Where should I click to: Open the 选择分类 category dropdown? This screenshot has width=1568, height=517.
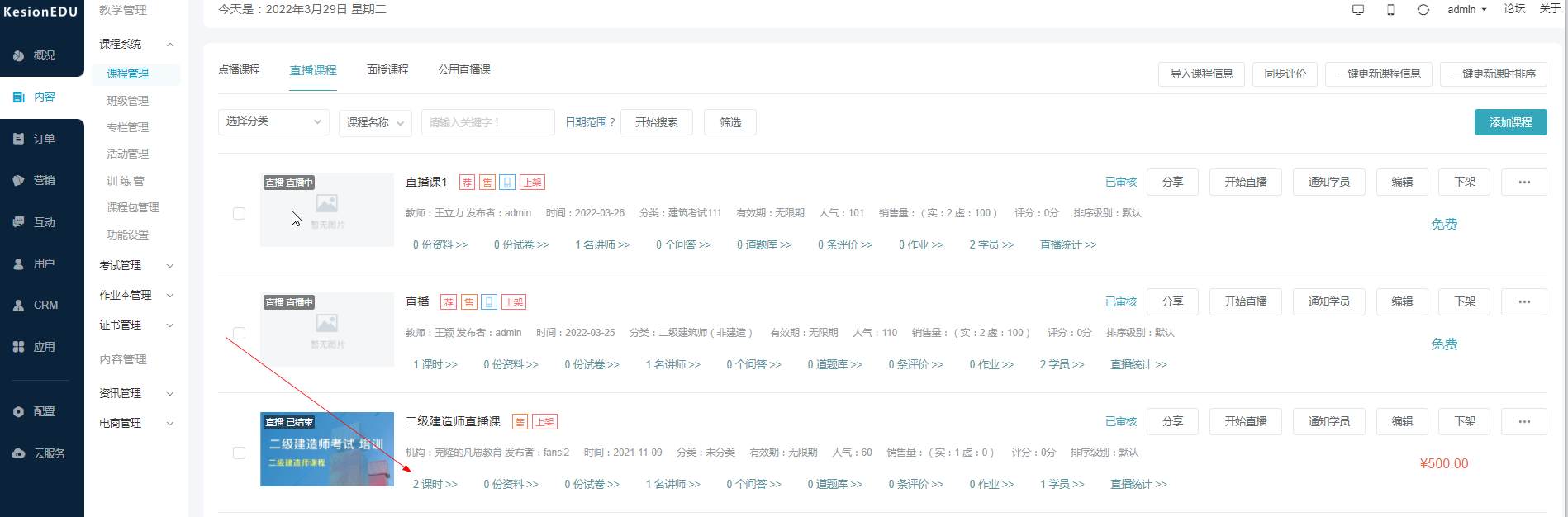pos(273,121)
